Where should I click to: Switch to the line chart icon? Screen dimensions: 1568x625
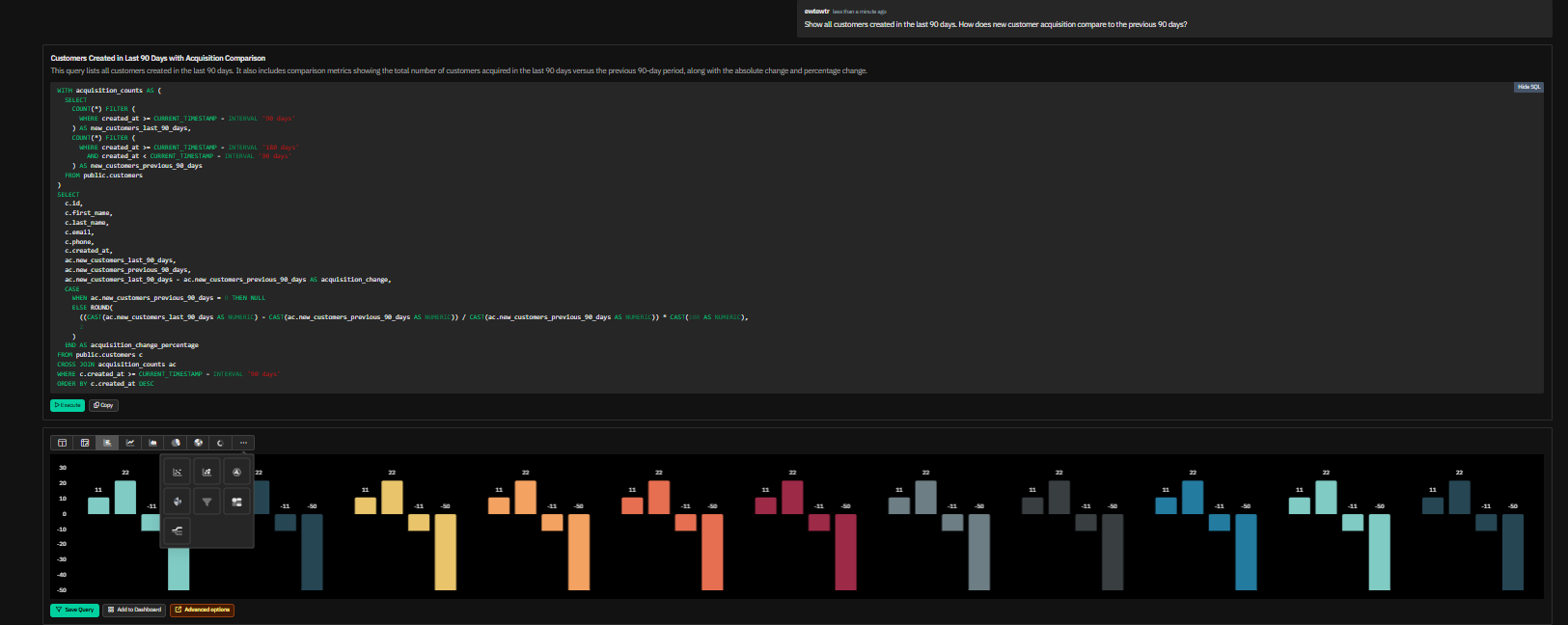click(x=130, y=443)
